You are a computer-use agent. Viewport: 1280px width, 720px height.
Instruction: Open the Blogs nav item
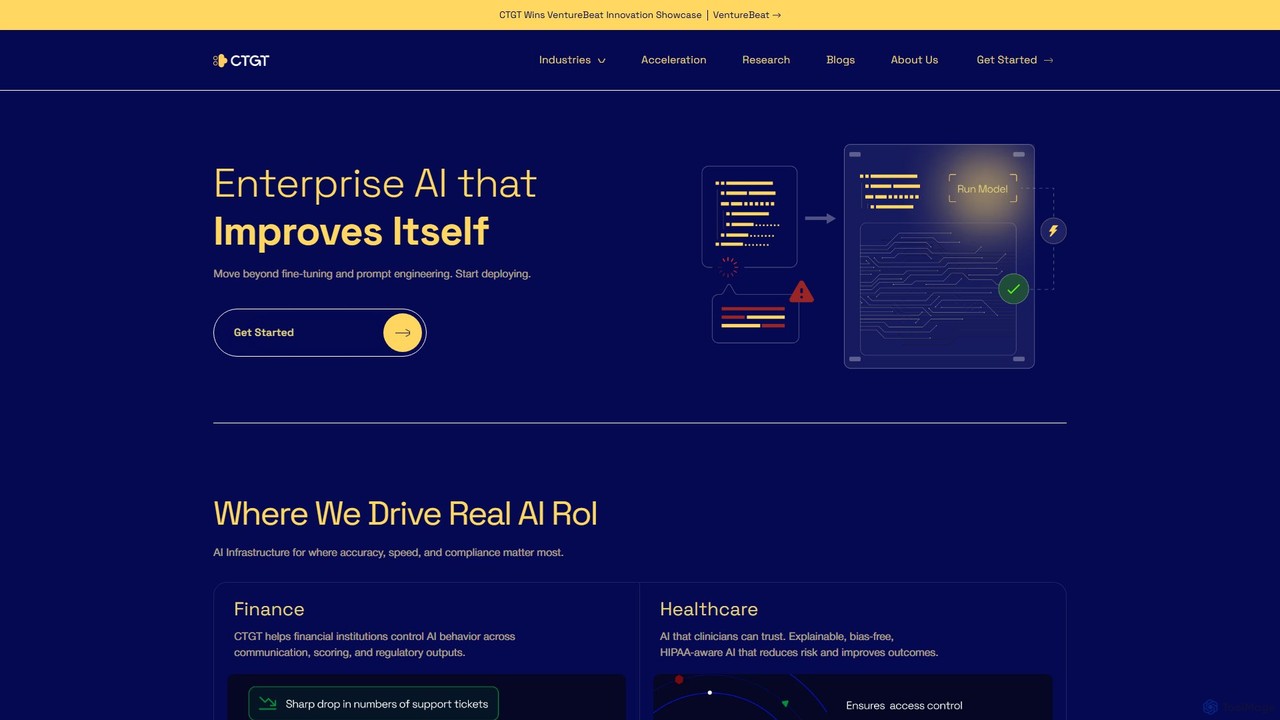coord(840,60)
